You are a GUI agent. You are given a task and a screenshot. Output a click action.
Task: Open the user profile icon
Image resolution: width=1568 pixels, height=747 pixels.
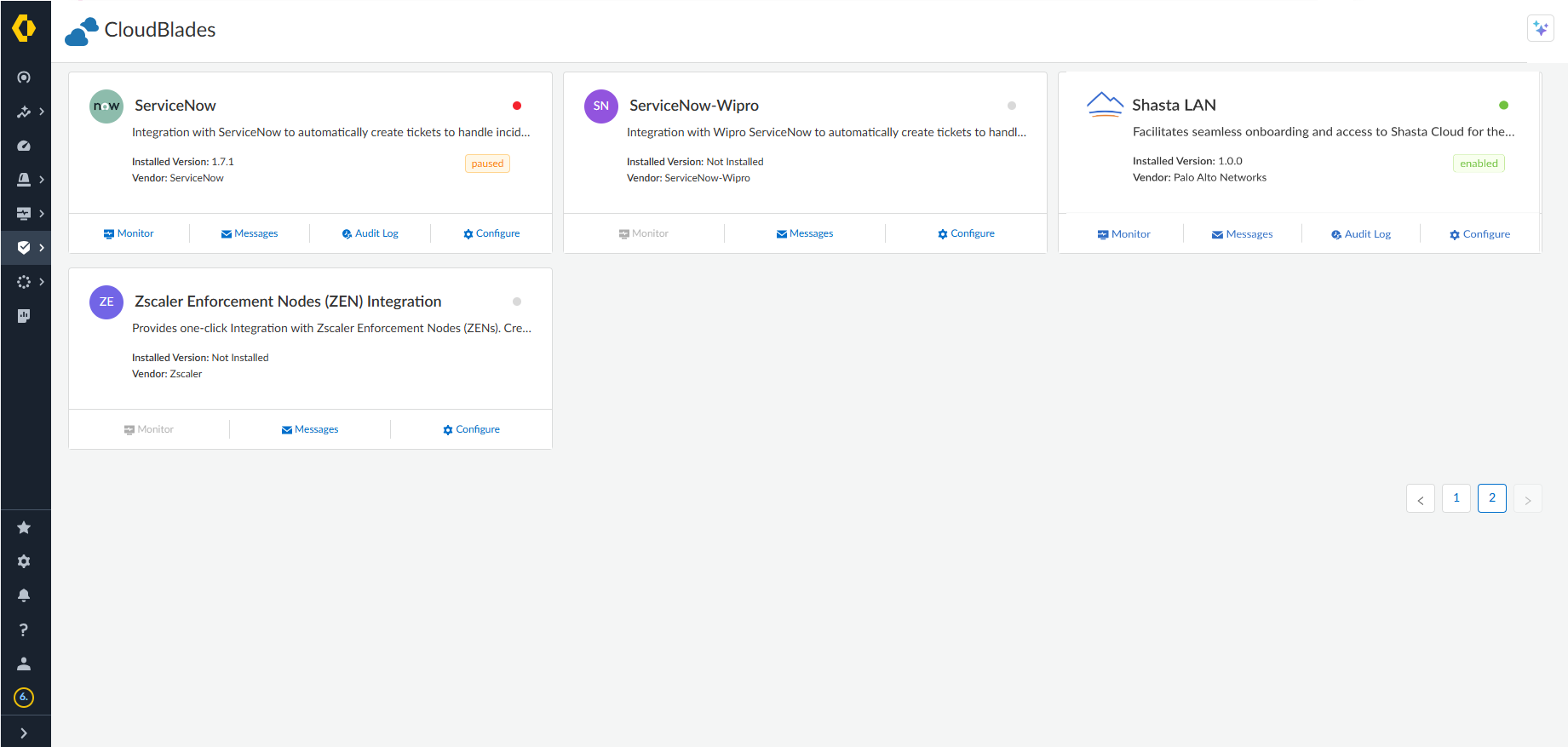[x=24, y=664]
